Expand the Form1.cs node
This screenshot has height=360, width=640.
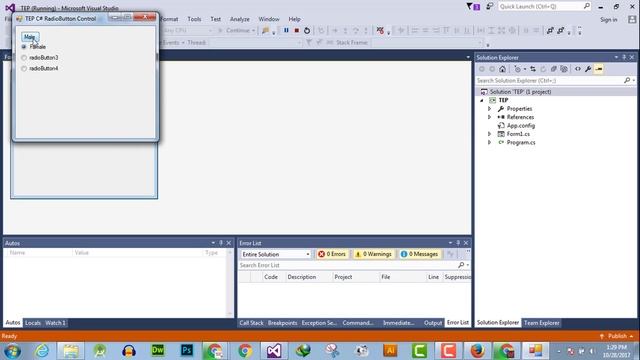[489, 134]
